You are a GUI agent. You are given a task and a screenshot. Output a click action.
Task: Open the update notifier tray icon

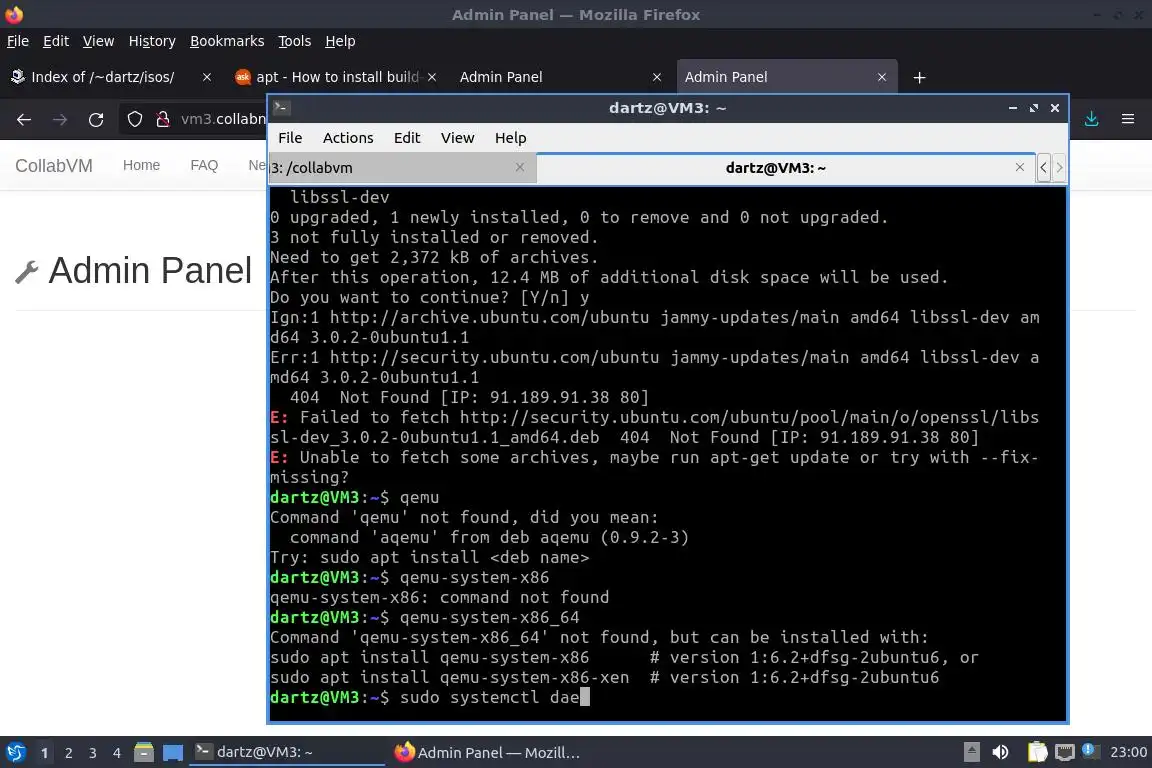click(x=1091, y=751)
